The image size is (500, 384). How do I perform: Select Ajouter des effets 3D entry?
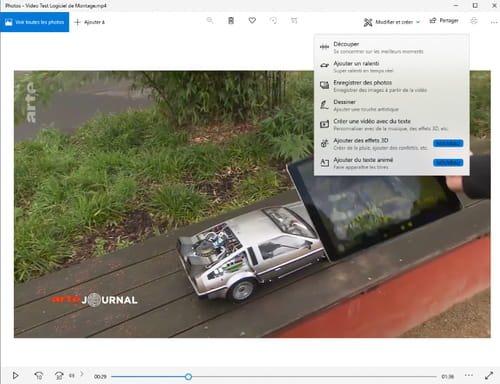(x=392, y=144)
